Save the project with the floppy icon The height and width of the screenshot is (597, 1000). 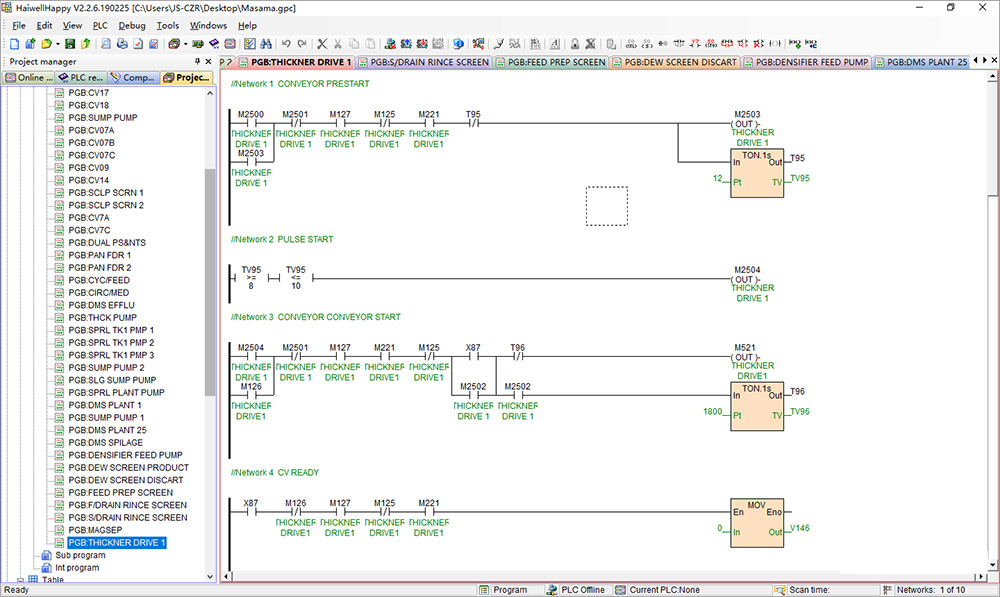[x=70, y=43]
